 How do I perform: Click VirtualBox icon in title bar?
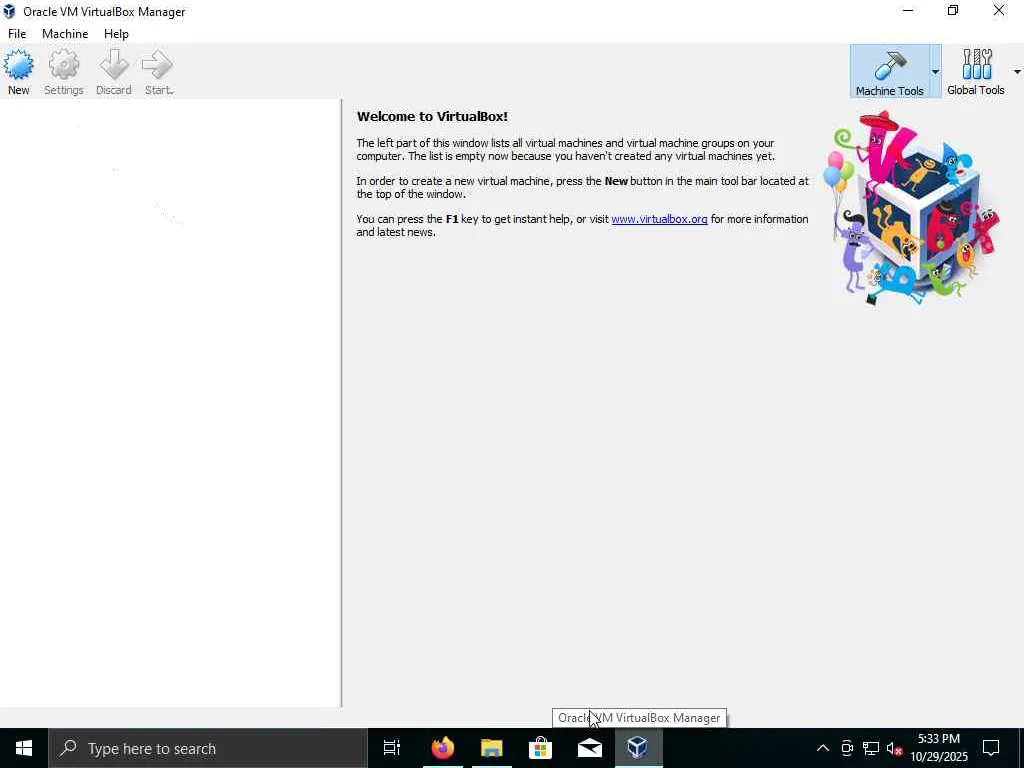point(9,11)
